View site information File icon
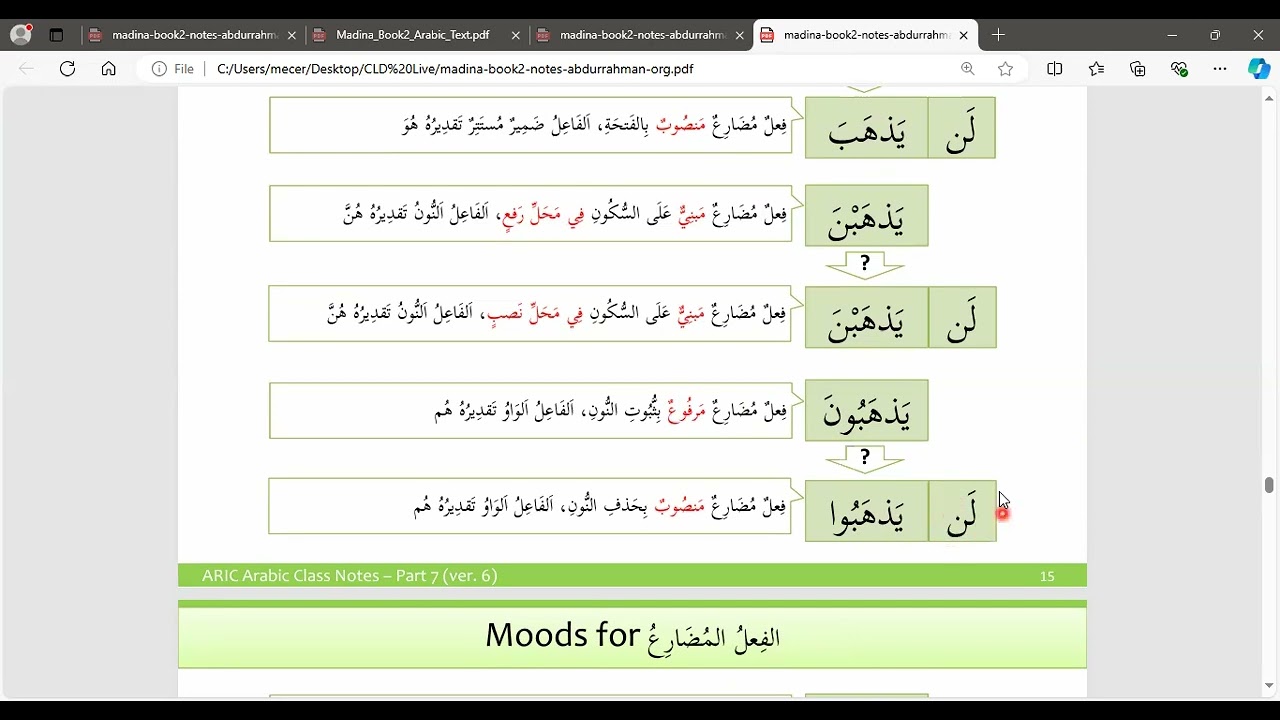The height and width of the screenshot is (720, 1280). (x=173, y=69)
